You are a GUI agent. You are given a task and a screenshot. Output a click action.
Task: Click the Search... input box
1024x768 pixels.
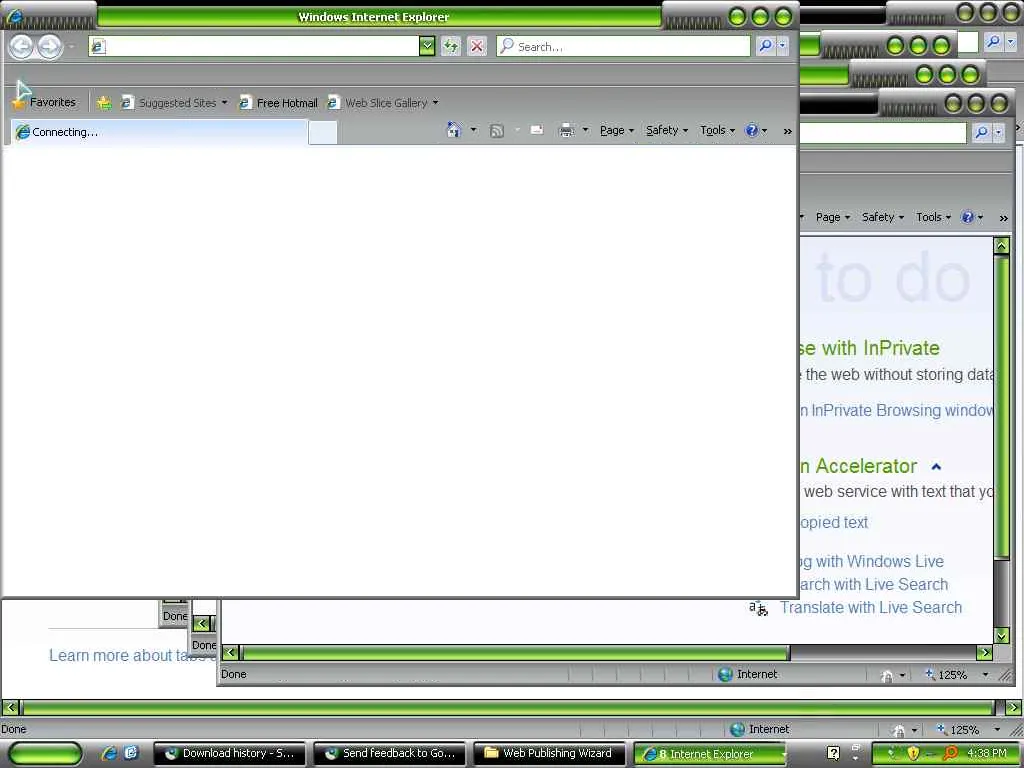tap(623, 46)
